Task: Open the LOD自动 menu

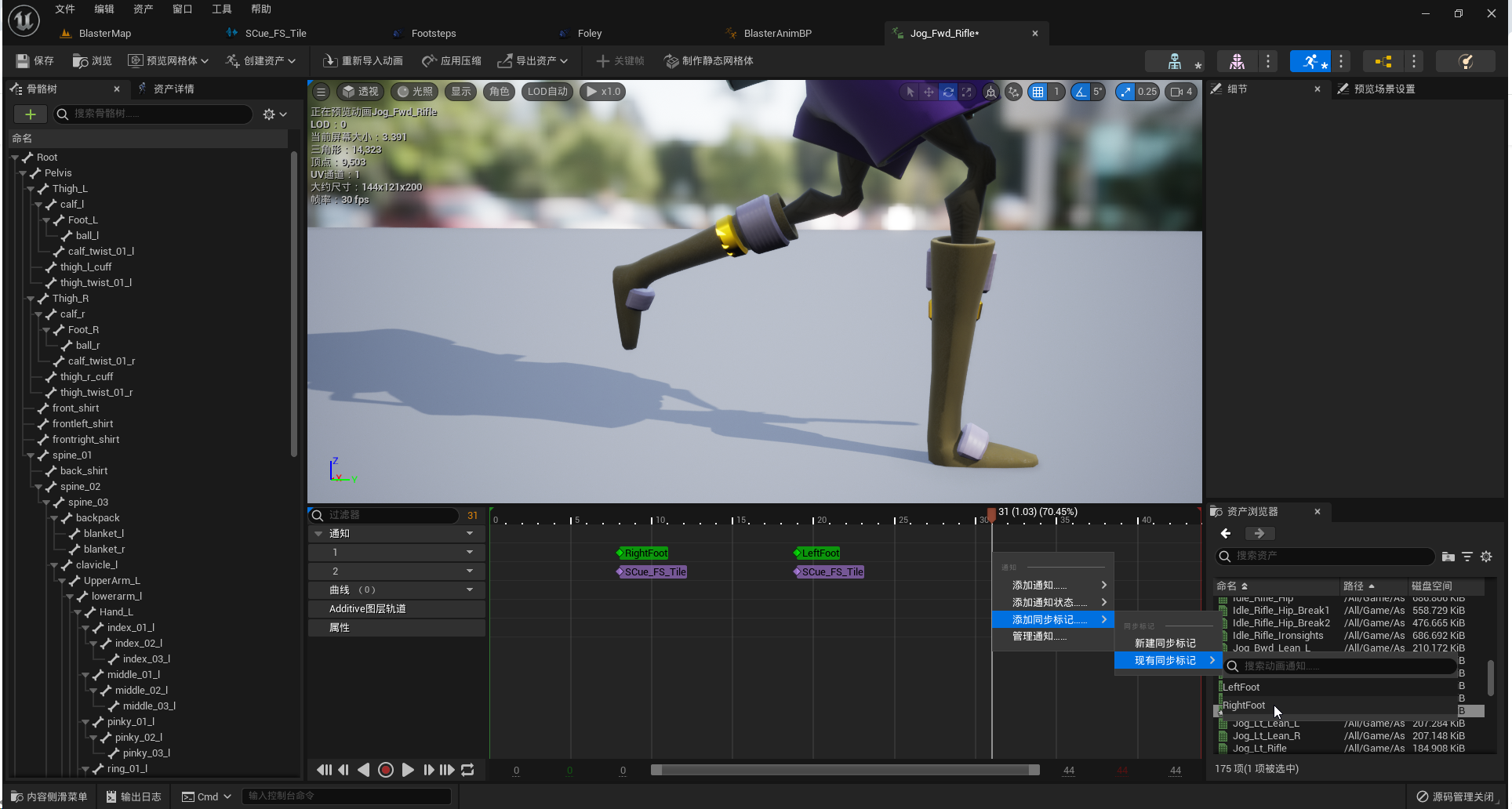Action: tap(547, 92)
